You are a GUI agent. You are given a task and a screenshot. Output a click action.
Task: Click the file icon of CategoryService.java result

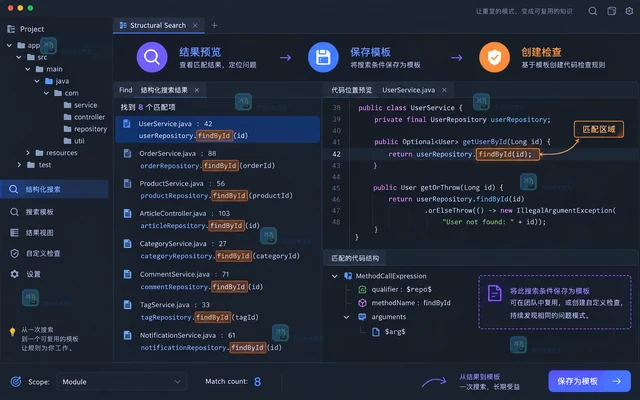click(127, 244)
